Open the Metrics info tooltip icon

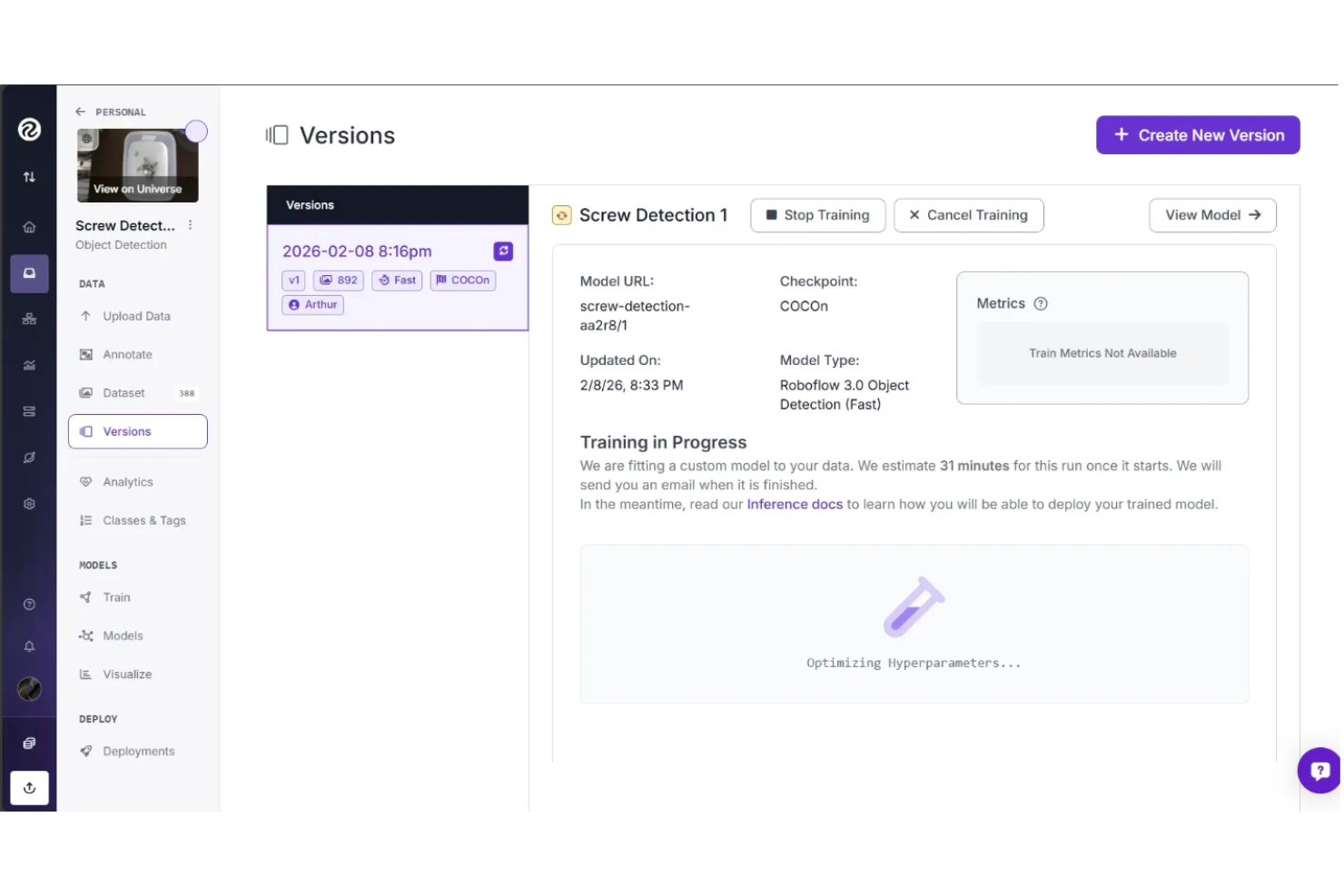pos(1041,303)
